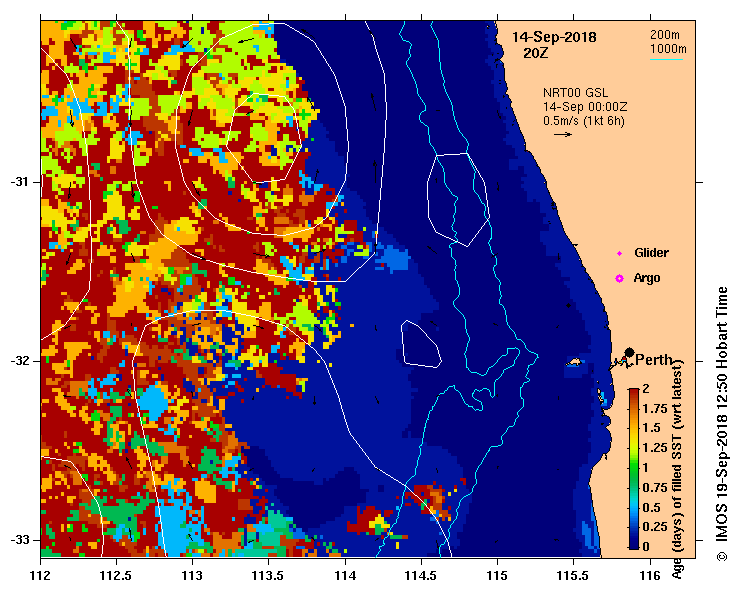Click the 112 longitude axis label
This screenshot has width=739, height=592.
(x=41, y=576)
